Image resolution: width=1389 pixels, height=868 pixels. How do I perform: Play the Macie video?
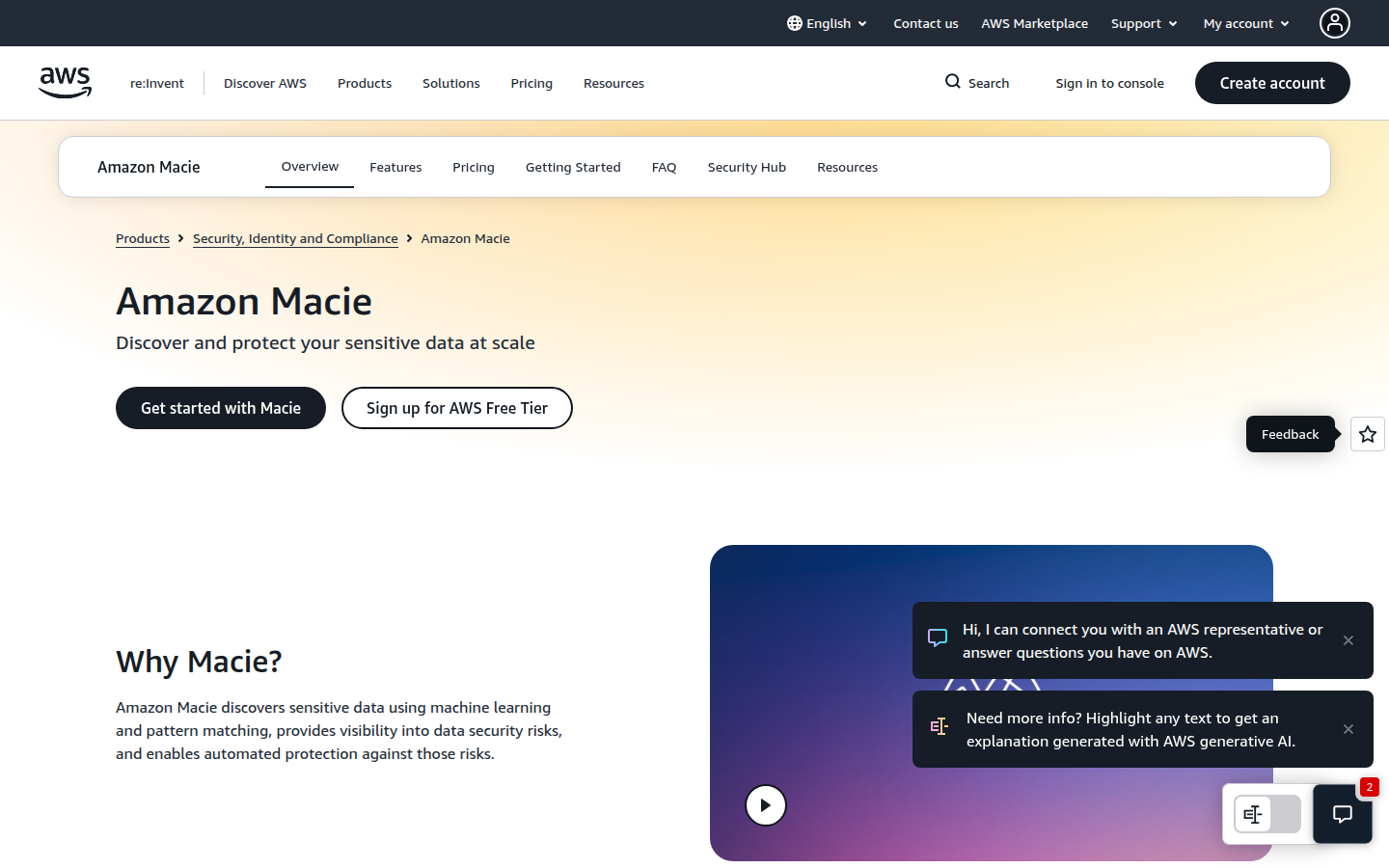pos(766,805)
